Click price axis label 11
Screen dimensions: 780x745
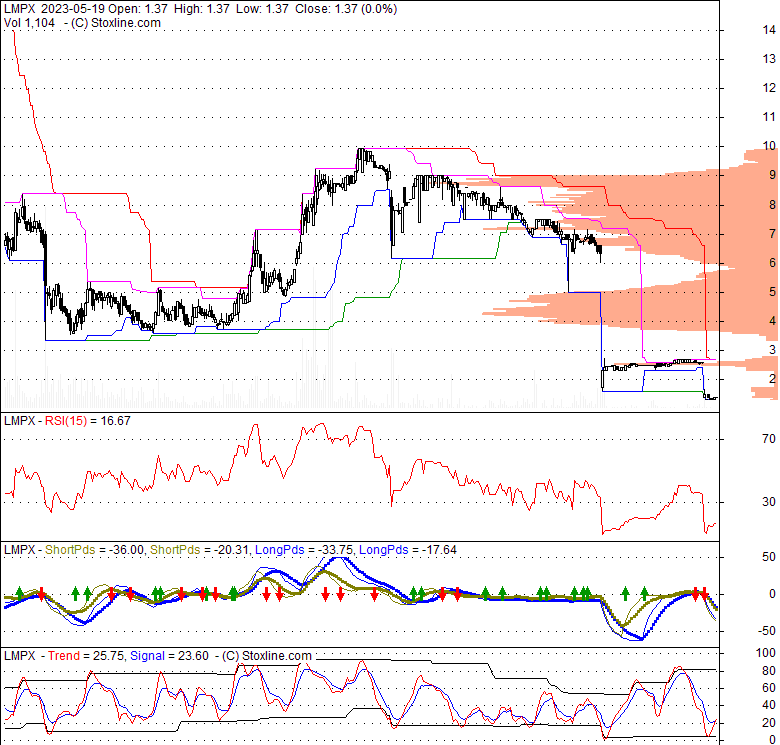(x=769, y=117)
